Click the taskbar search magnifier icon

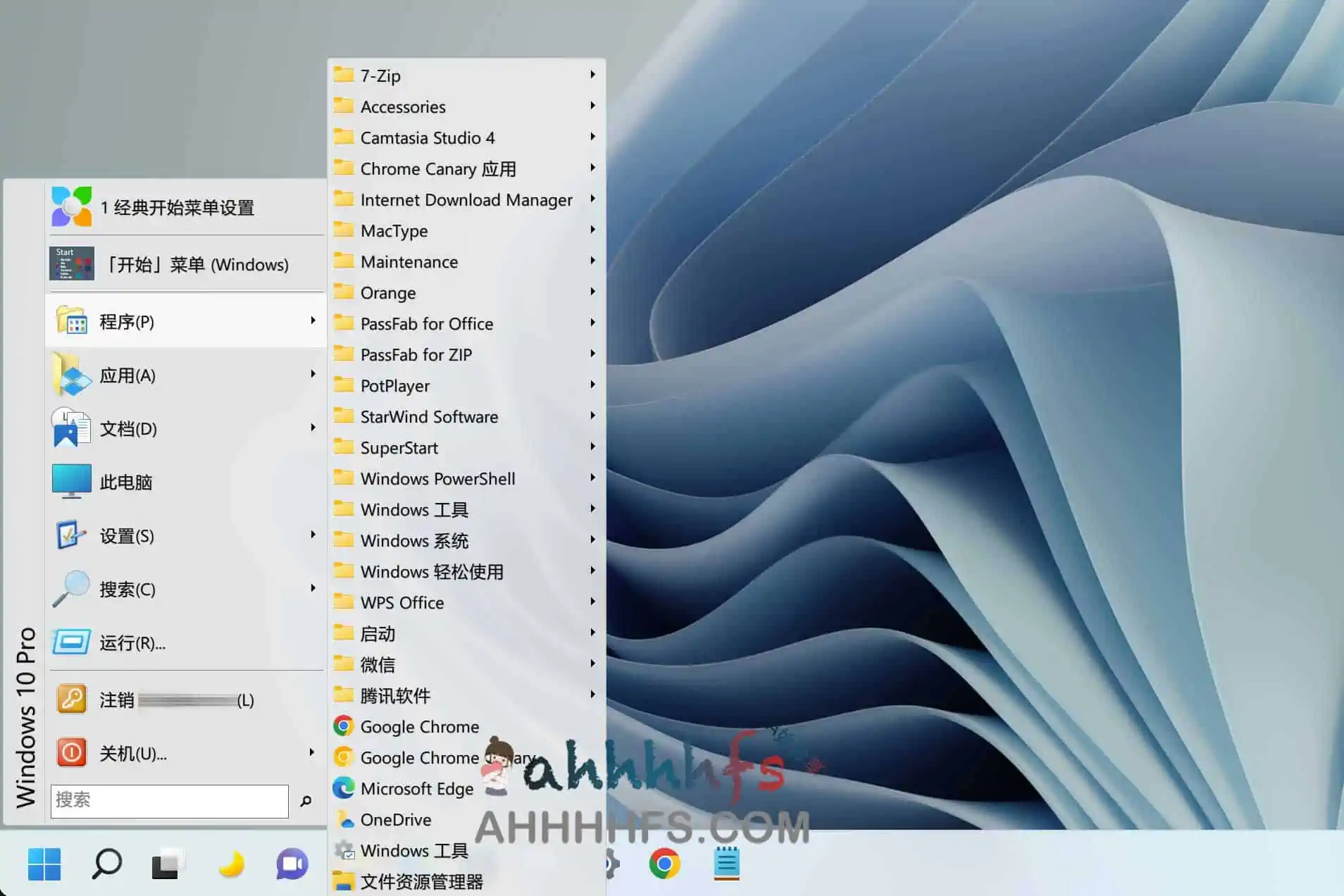coord(106,863)
